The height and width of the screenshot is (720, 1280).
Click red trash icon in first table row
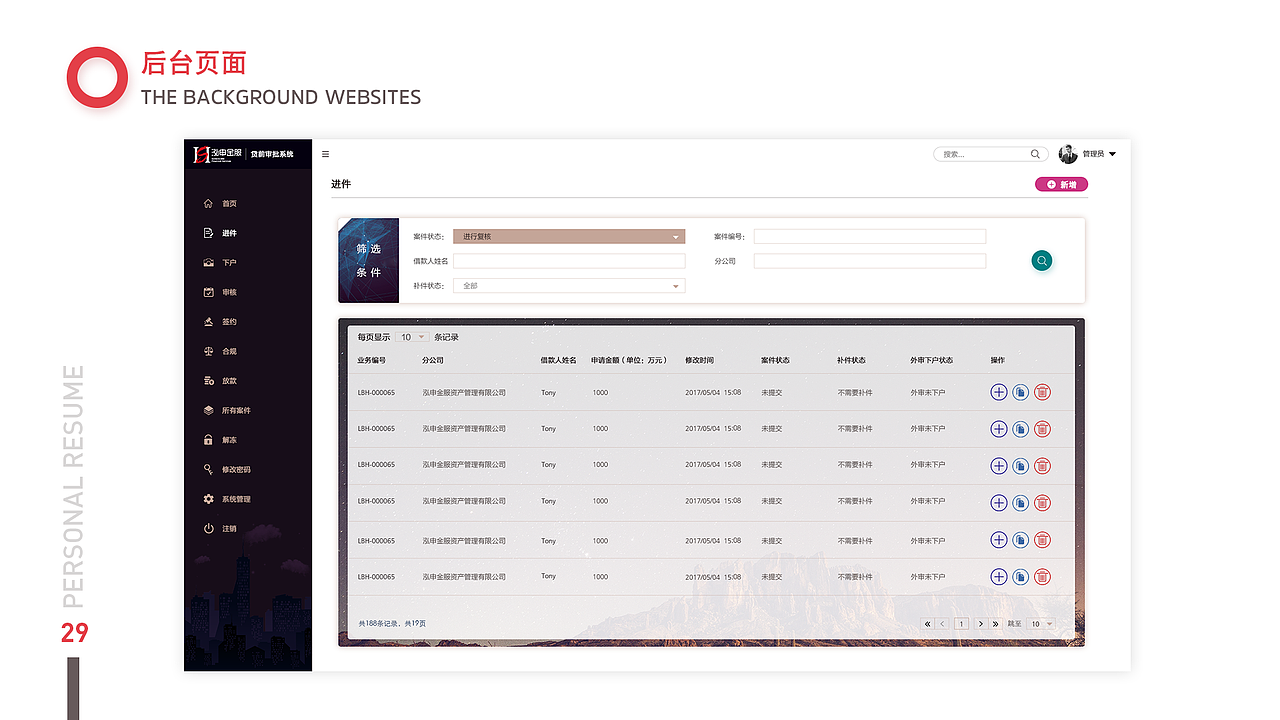[1042, 392]
